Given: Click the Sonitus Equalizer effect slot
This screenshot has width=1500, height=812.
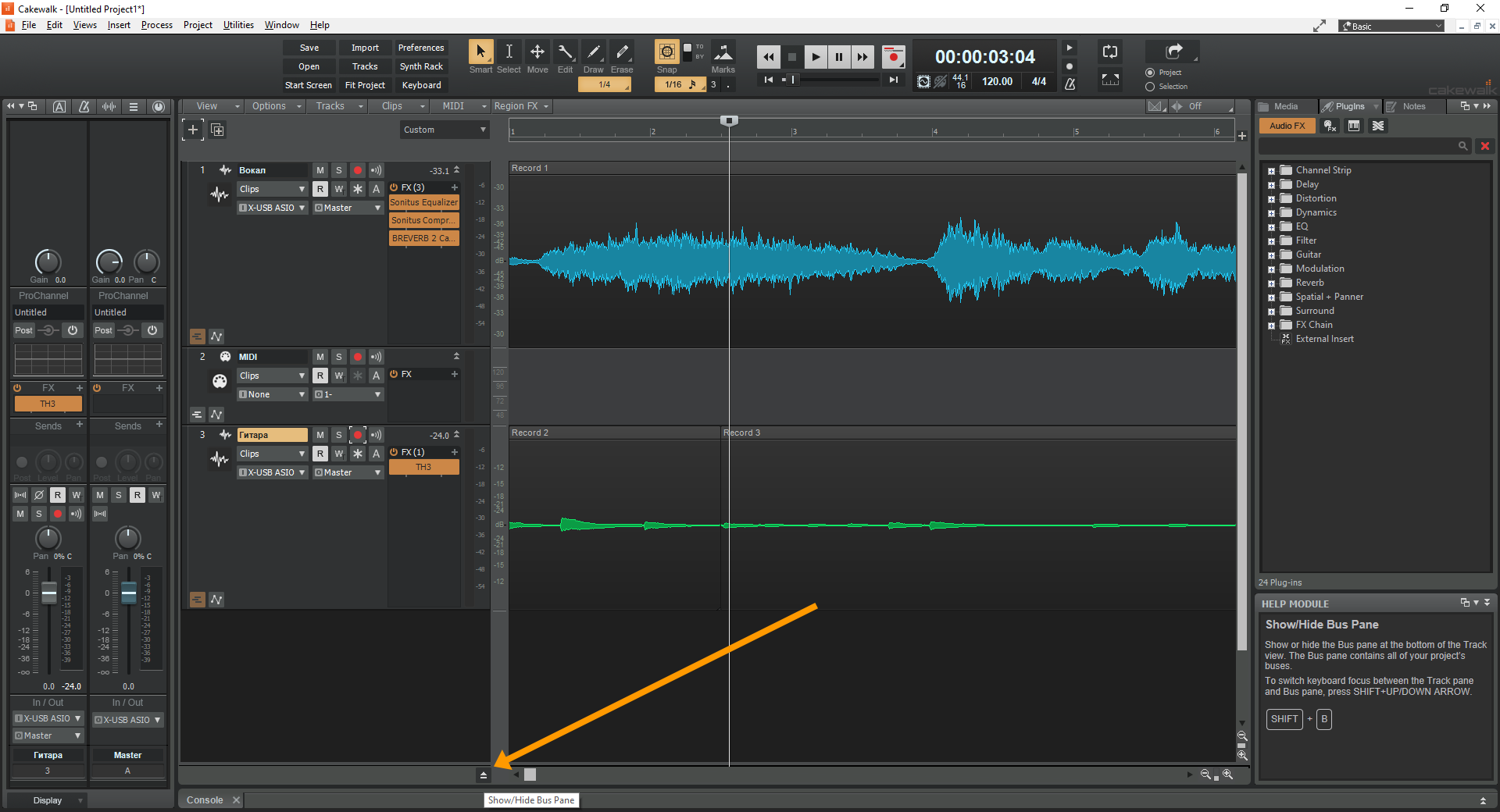Looking at the screenshot, I should point(424,202).
